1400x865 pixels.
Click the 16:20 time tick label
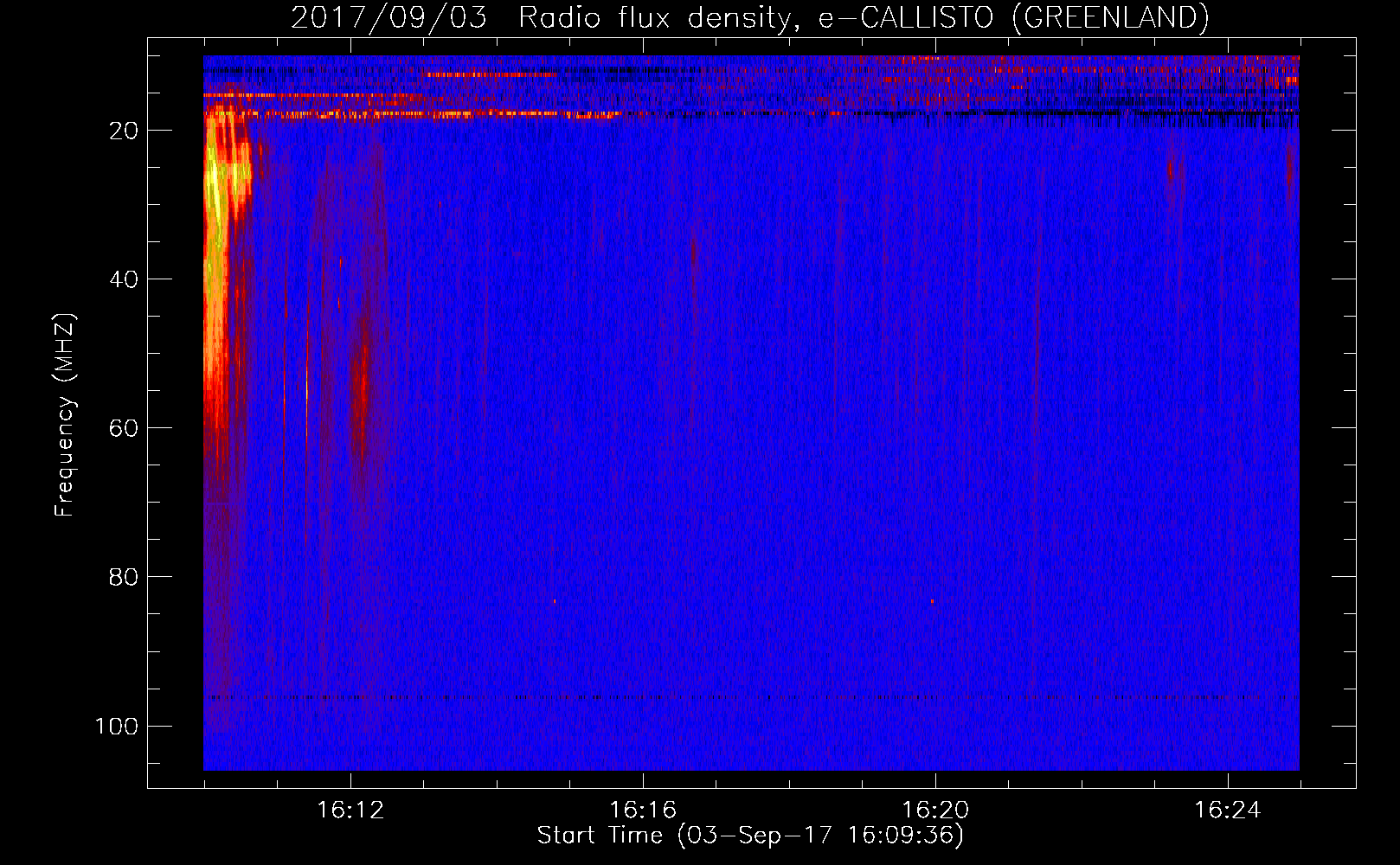(935, 811)
